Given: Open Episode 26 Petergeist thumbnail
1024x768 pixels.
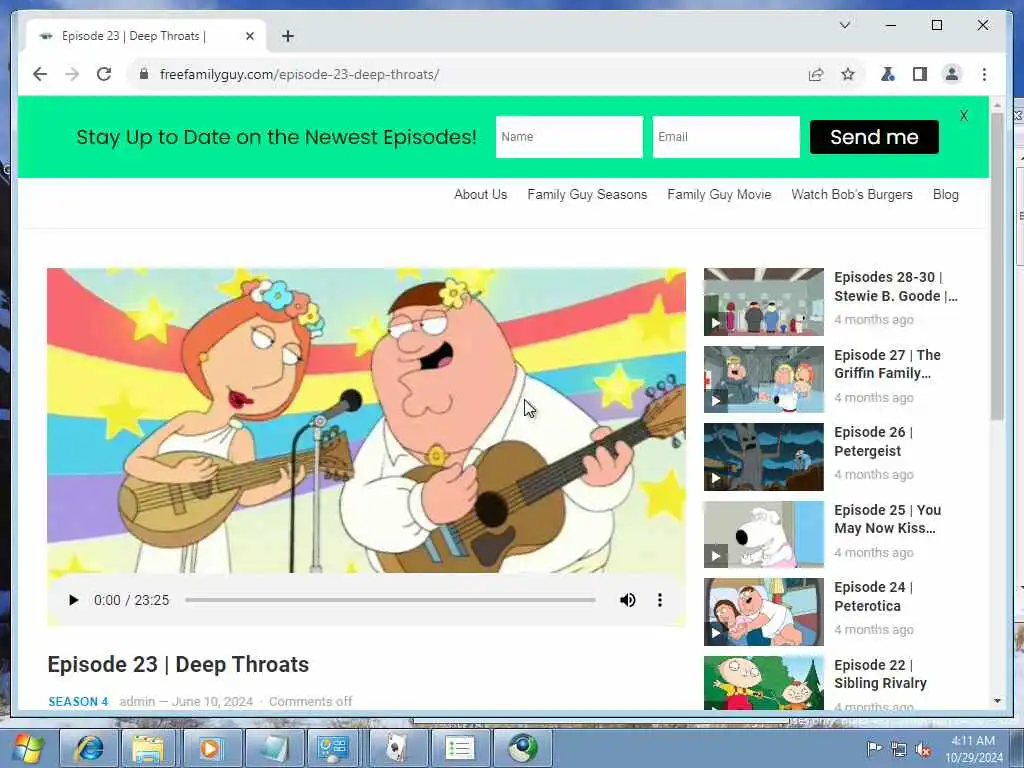Looking at the screenshot, I should tap(763, 457).
